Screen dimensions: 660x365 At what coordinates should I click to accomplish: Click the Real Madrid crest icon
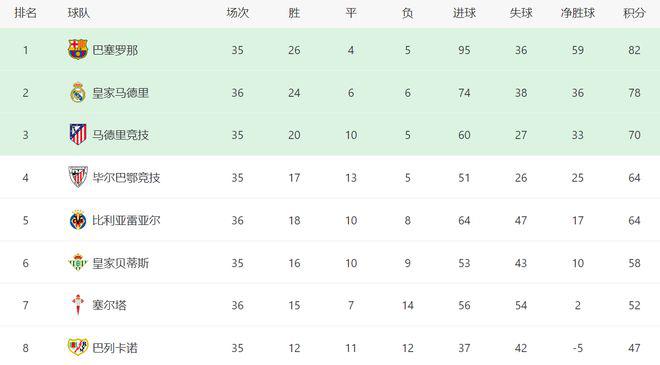78,93
